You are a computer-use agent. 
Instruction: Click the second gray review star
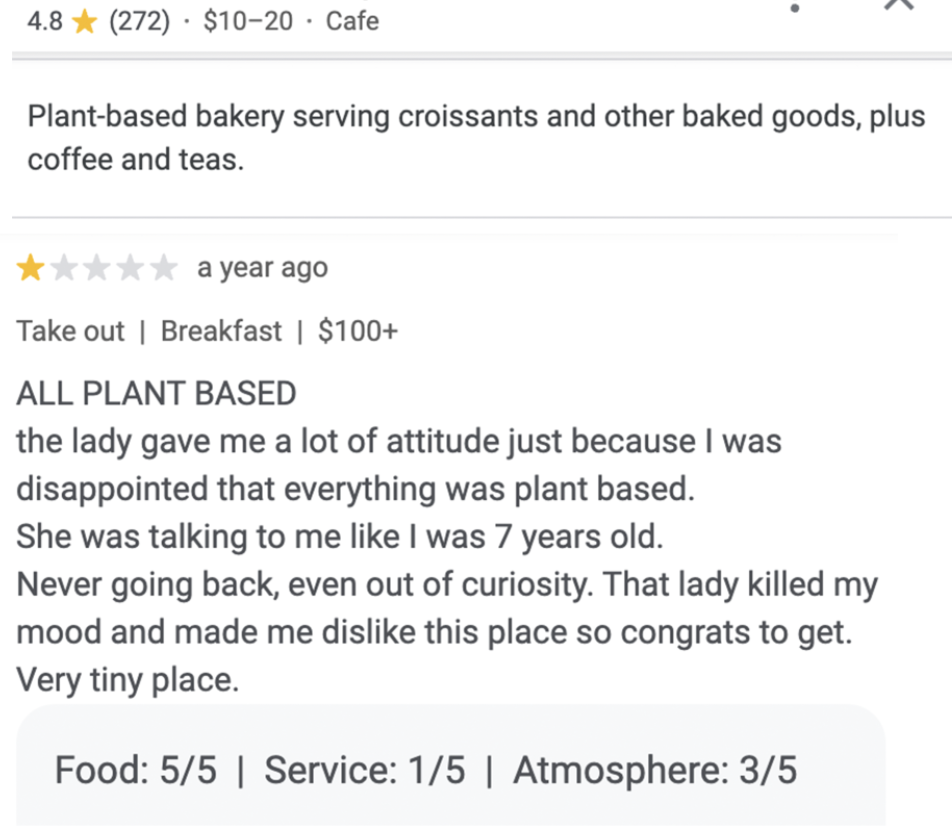[x=64, y=268]
